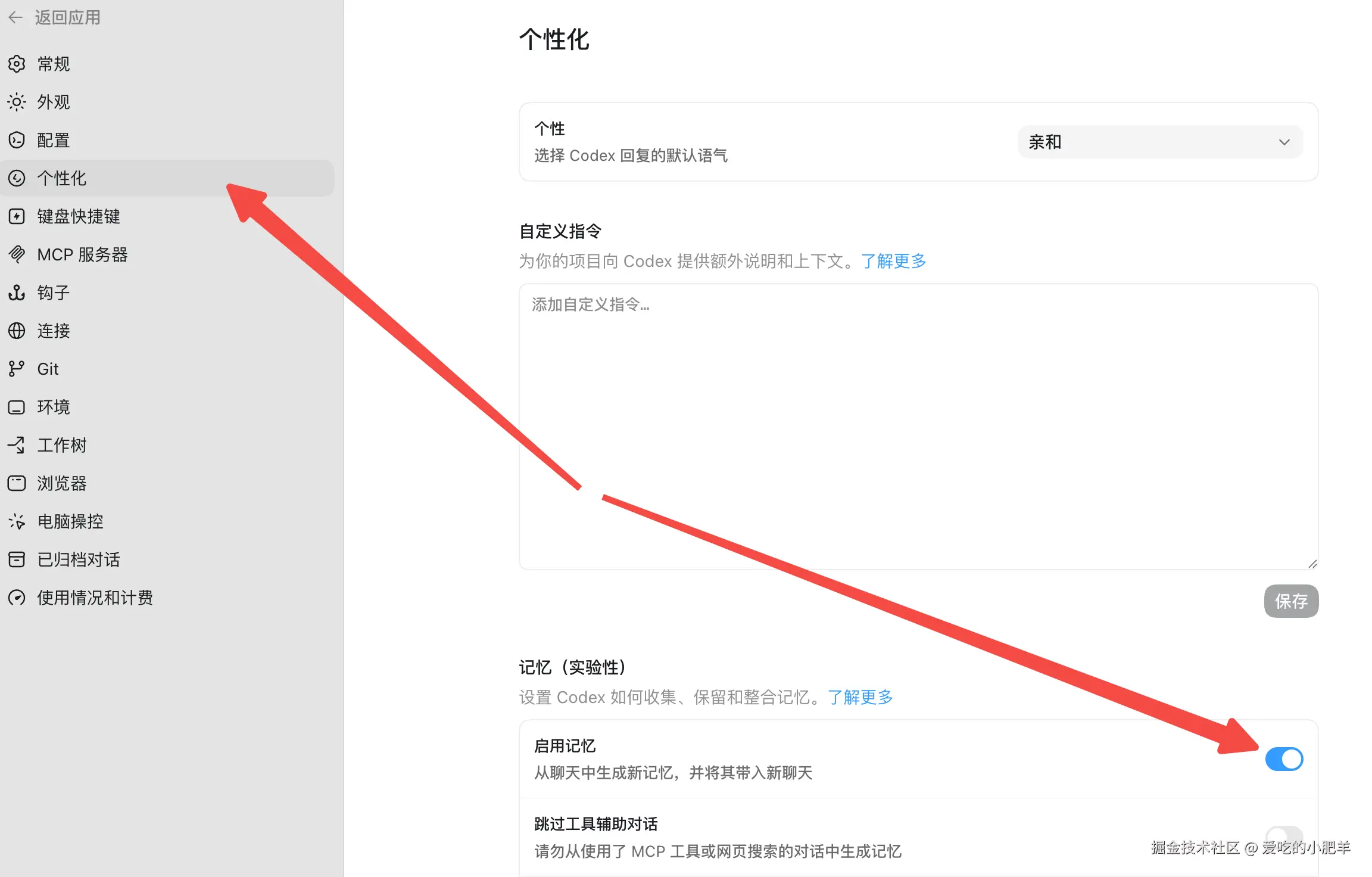Click the 跳过工具辅助对话 label

pyautogui.click(x=596, y=824)
